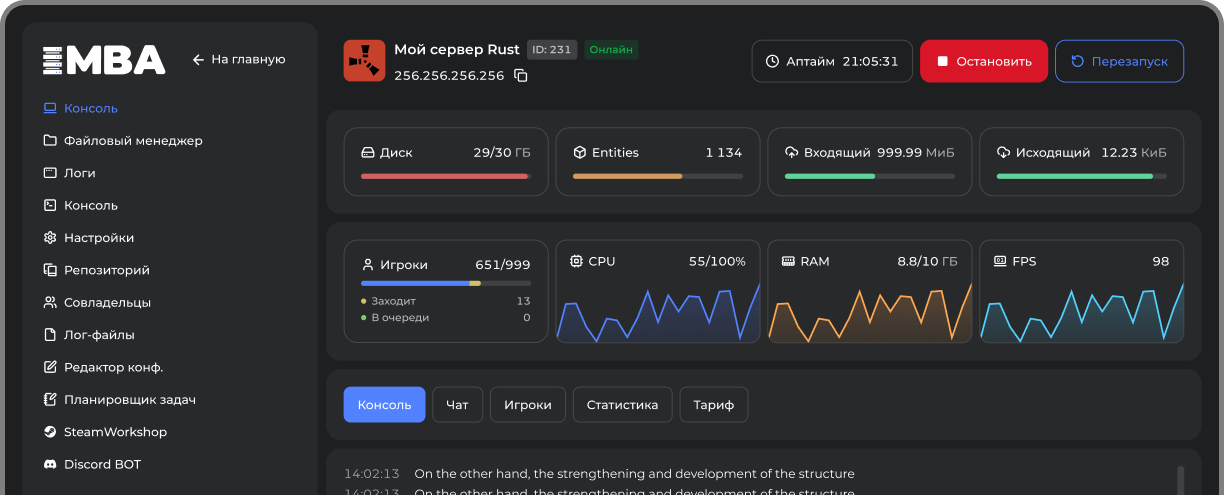Click the orange Entities progress bar
Image resolution: width=1224 pixels, height=495 pixels.
(x=657, y=176)
